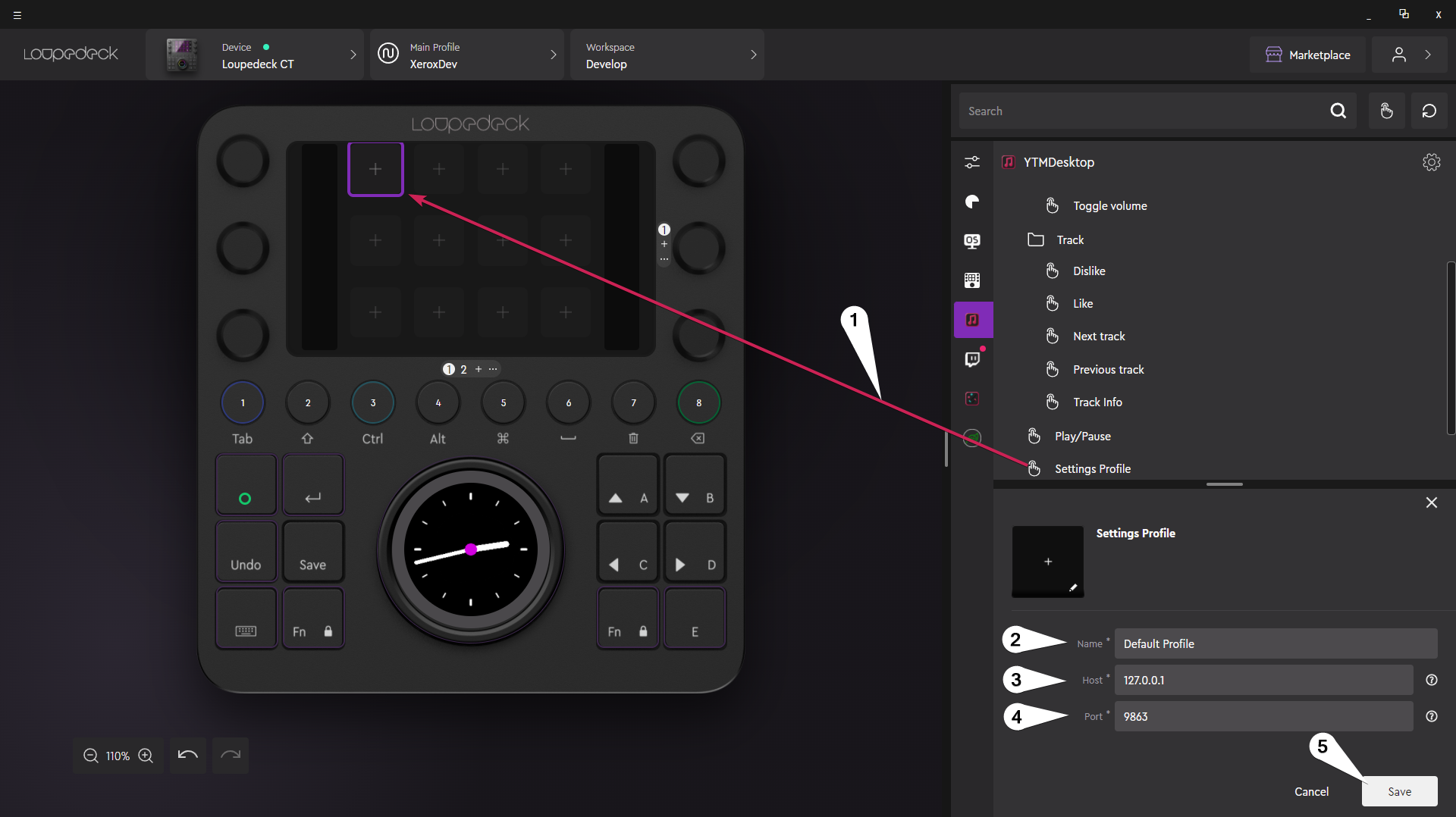Select the center wheel touchscreen

point(471,549)
